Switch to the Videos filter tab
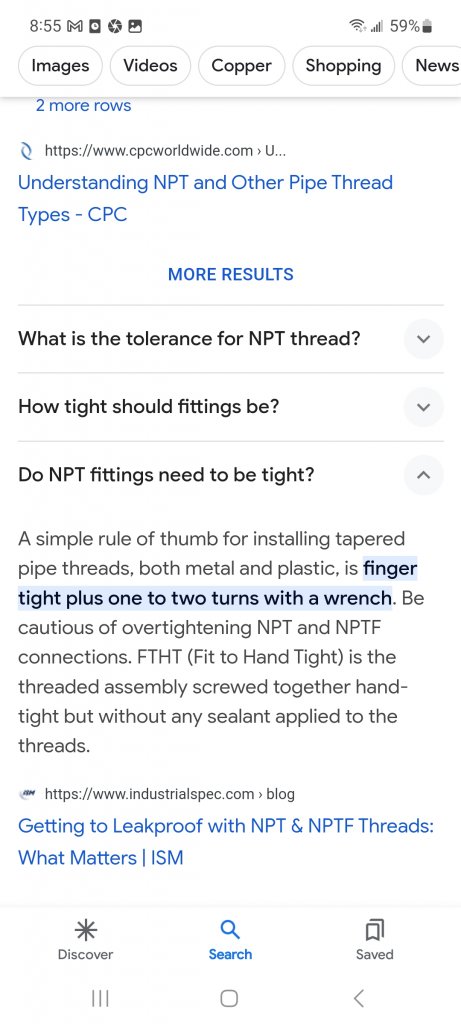 point(150,66)
